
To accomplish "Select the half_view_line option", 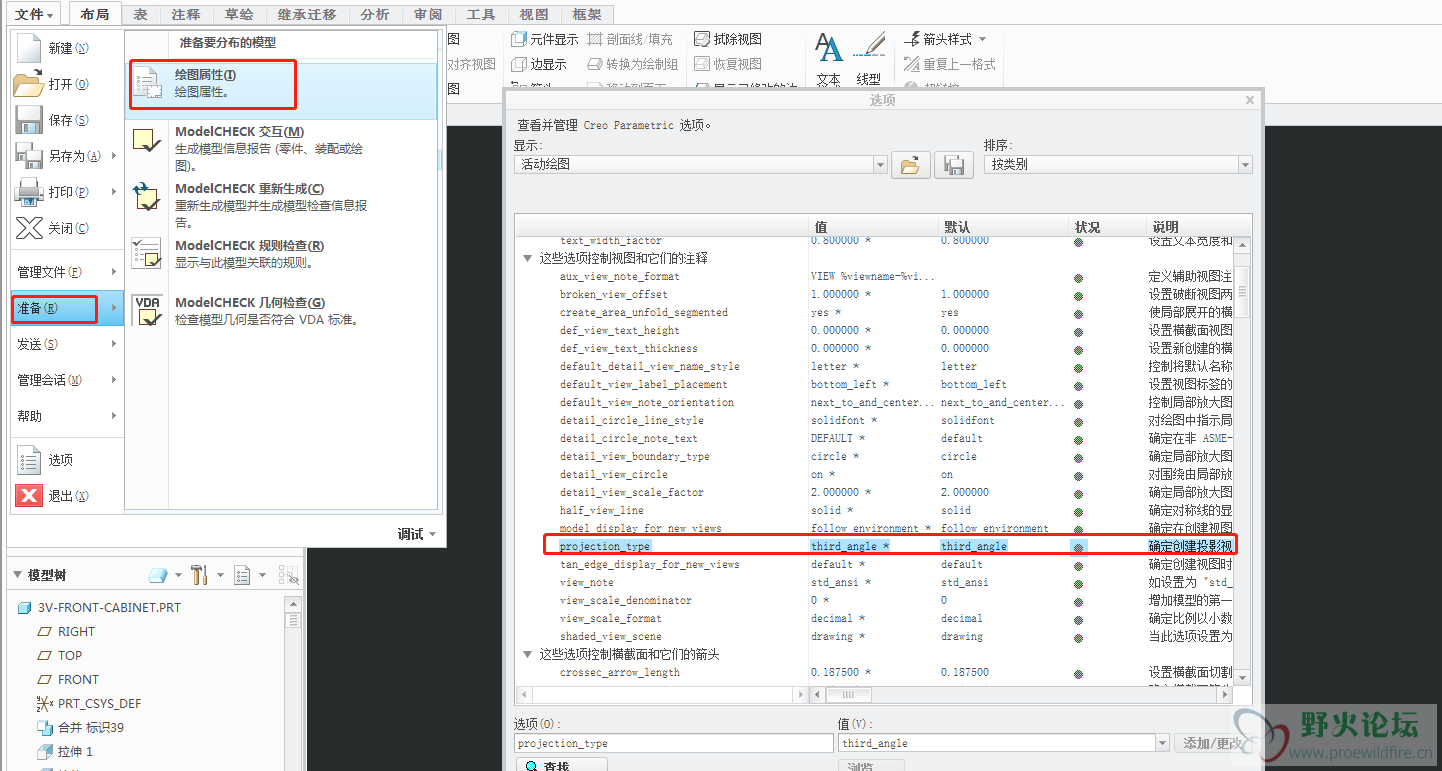I will (601, 510).
